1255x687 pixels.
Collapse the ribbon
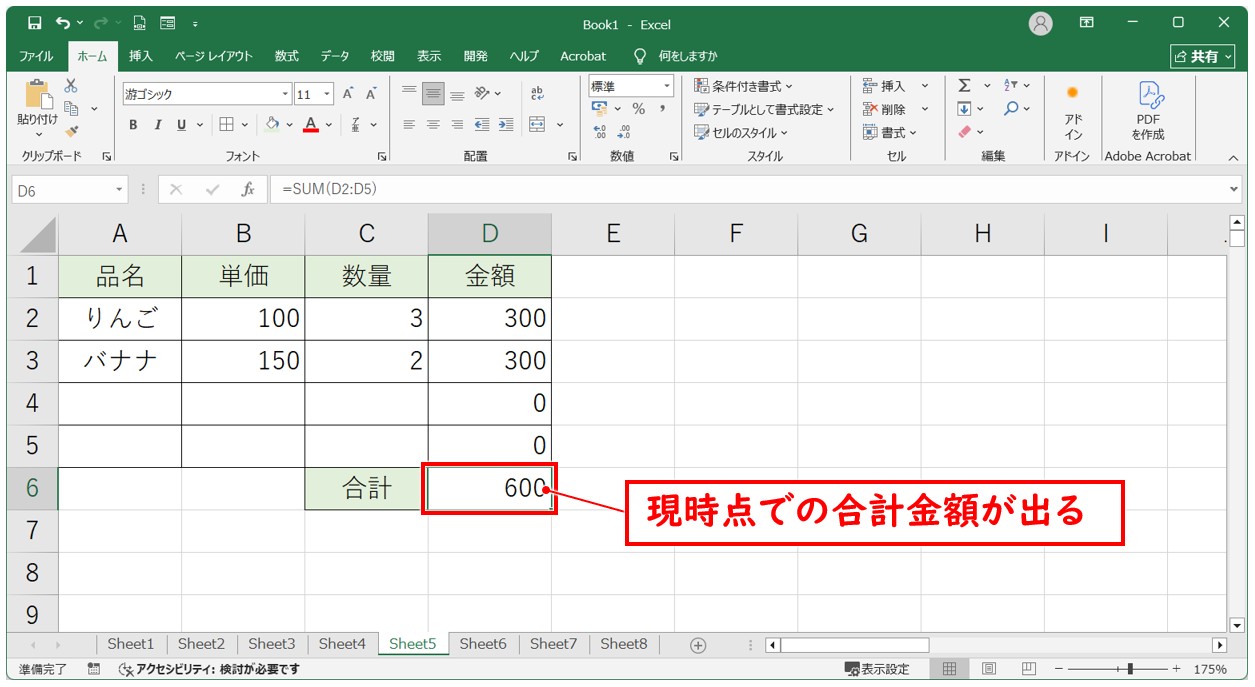(1232, 157)
